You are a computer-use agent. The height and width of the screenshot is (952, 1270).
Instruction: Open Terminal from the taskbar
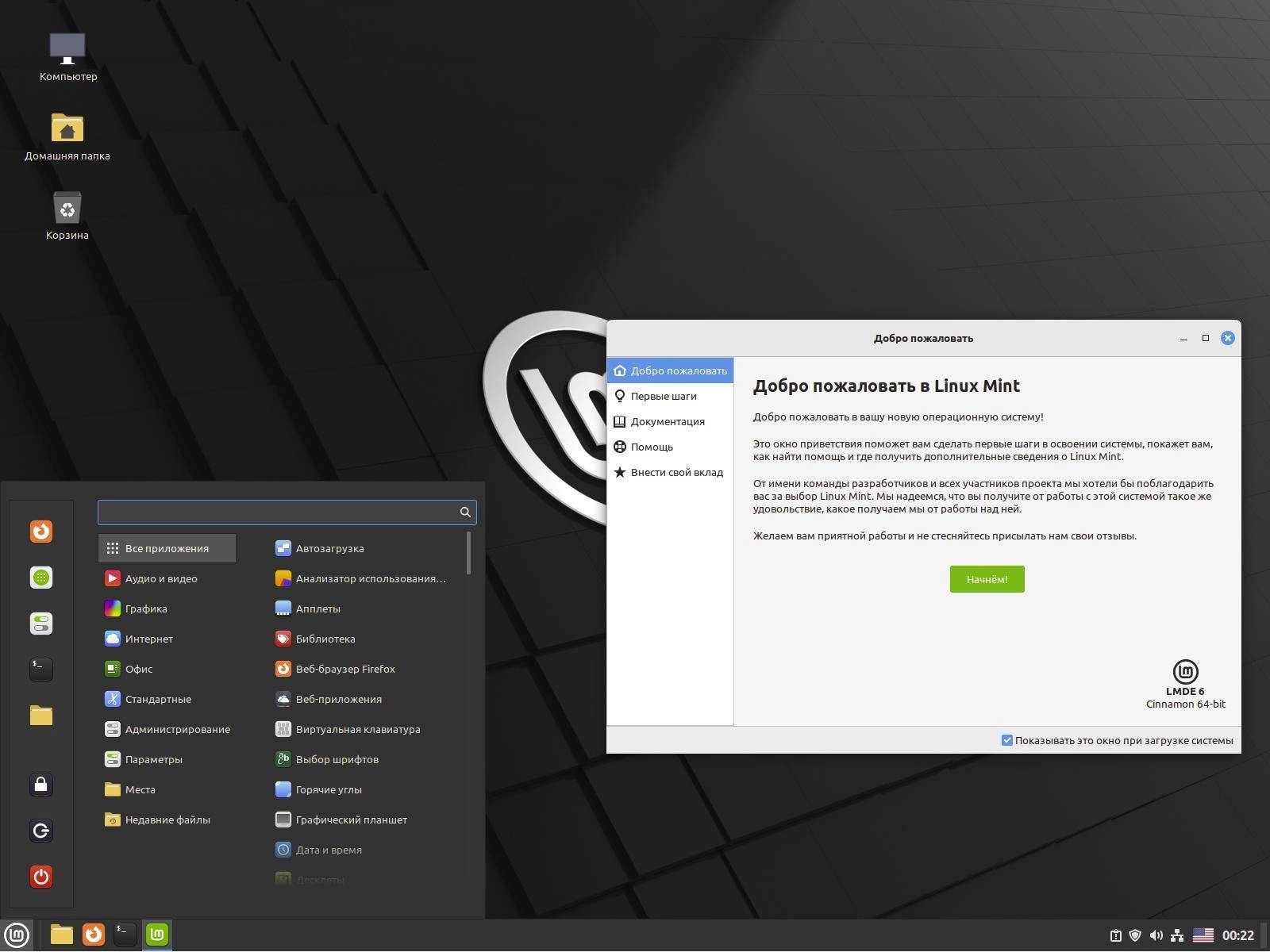(x=125, y=935)
